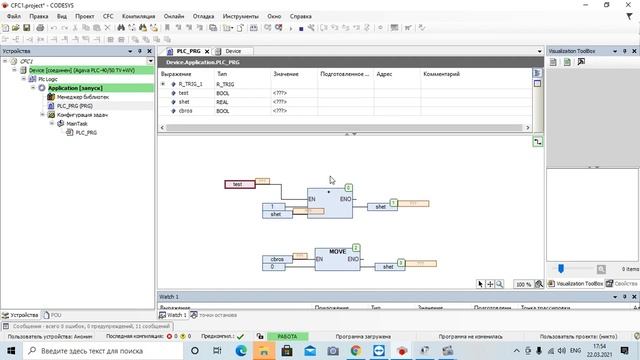
Task: Open the Устройства panel dropdown arrow
Action: coord(130,51)
